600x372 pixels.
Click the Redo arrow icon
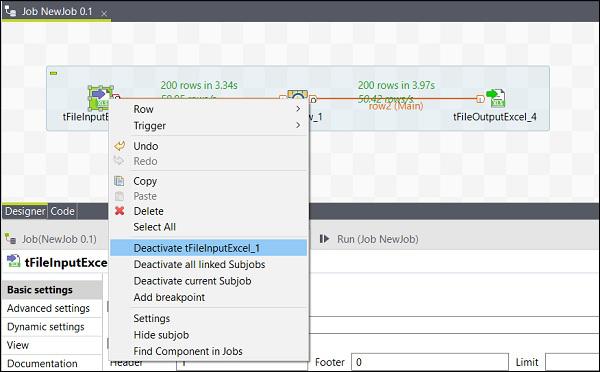tap(119, 160)
